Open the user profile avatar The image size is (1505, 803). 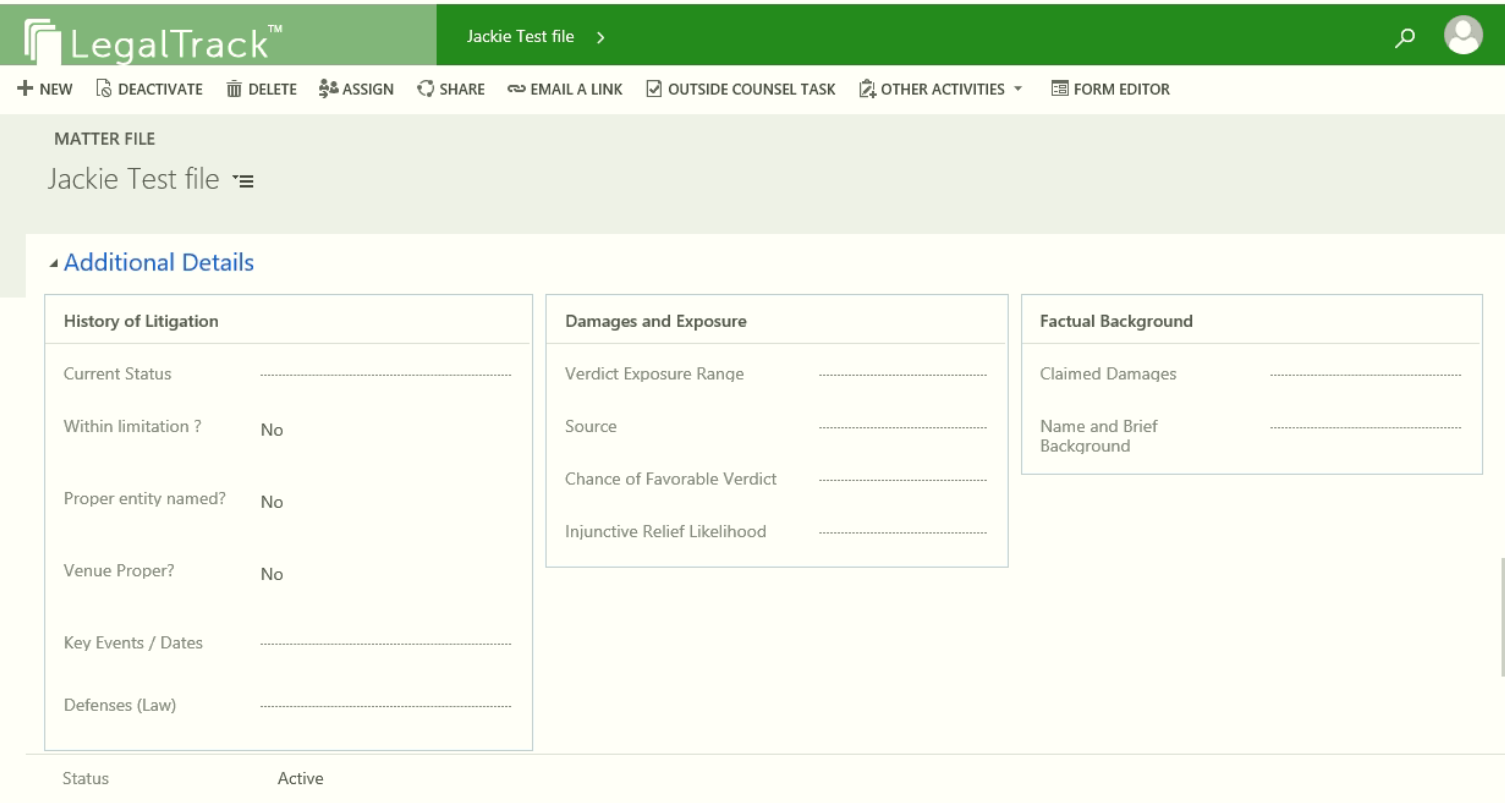pos(1463,35)
